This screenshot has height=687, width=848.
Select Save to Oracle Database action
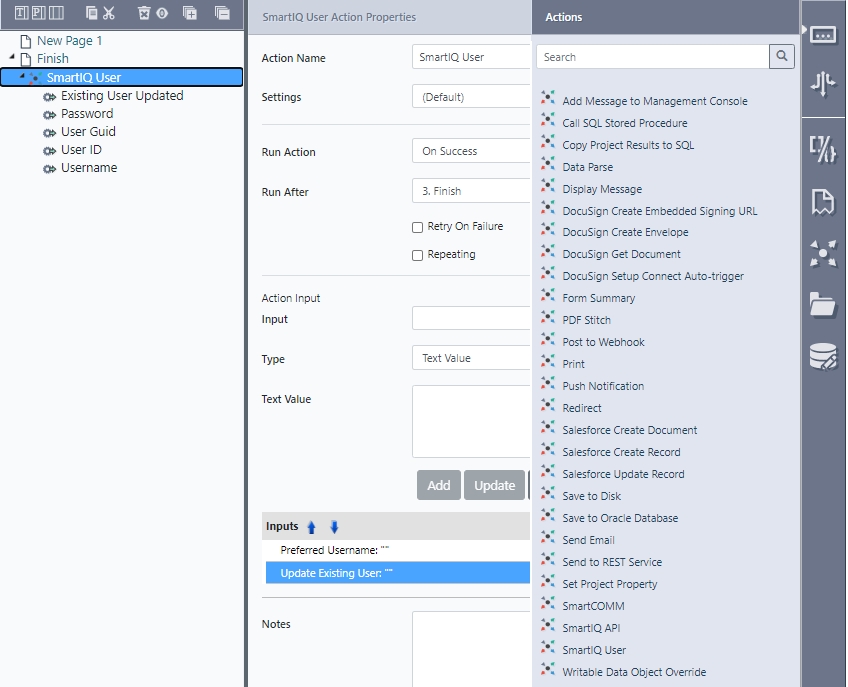[x=620, y=518]
